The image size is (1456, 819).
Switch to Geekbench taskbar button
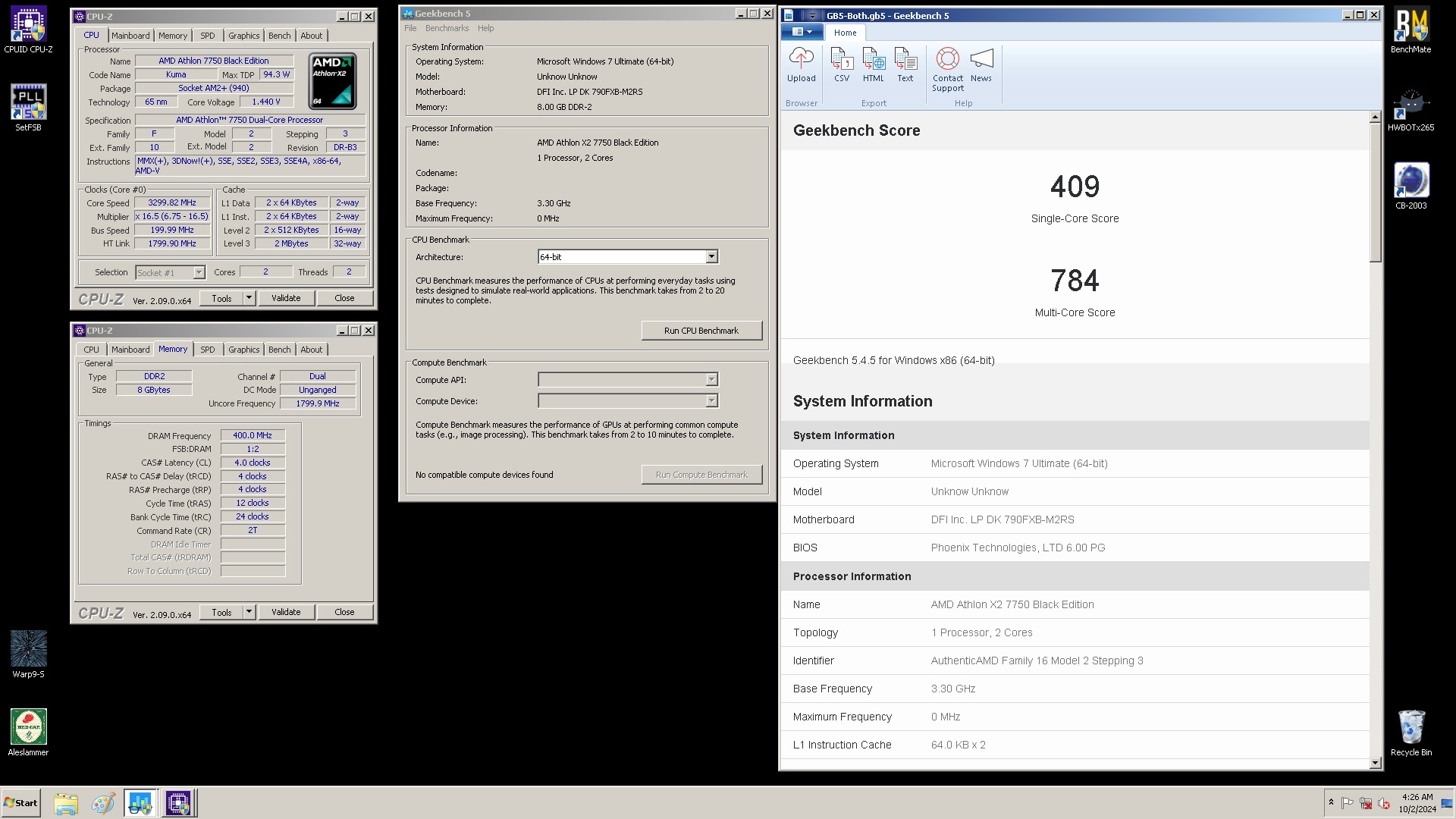[140, 803]
